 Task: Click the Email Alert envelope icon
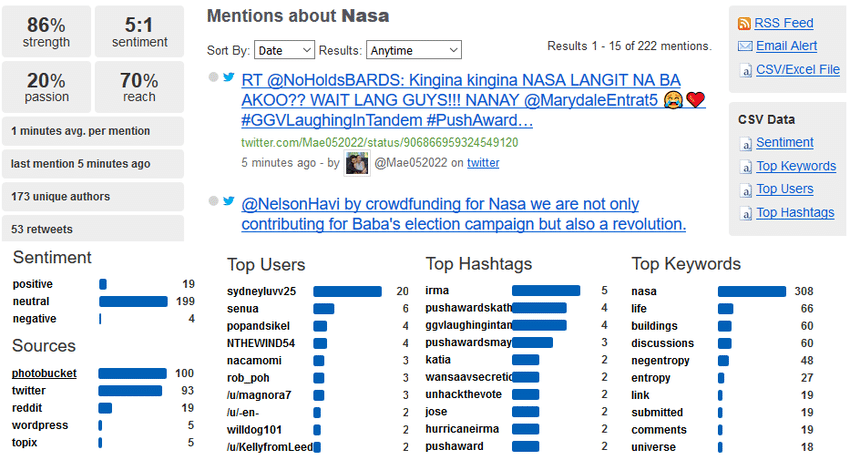tap(745, 46)
